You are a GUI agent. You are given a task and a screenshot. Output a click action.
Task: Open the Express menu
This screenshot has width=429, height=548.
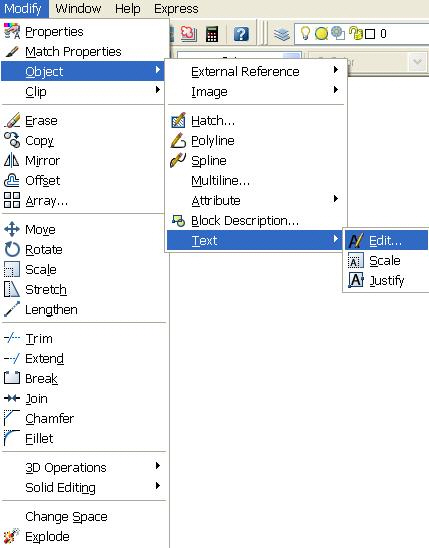pos(176,8)
